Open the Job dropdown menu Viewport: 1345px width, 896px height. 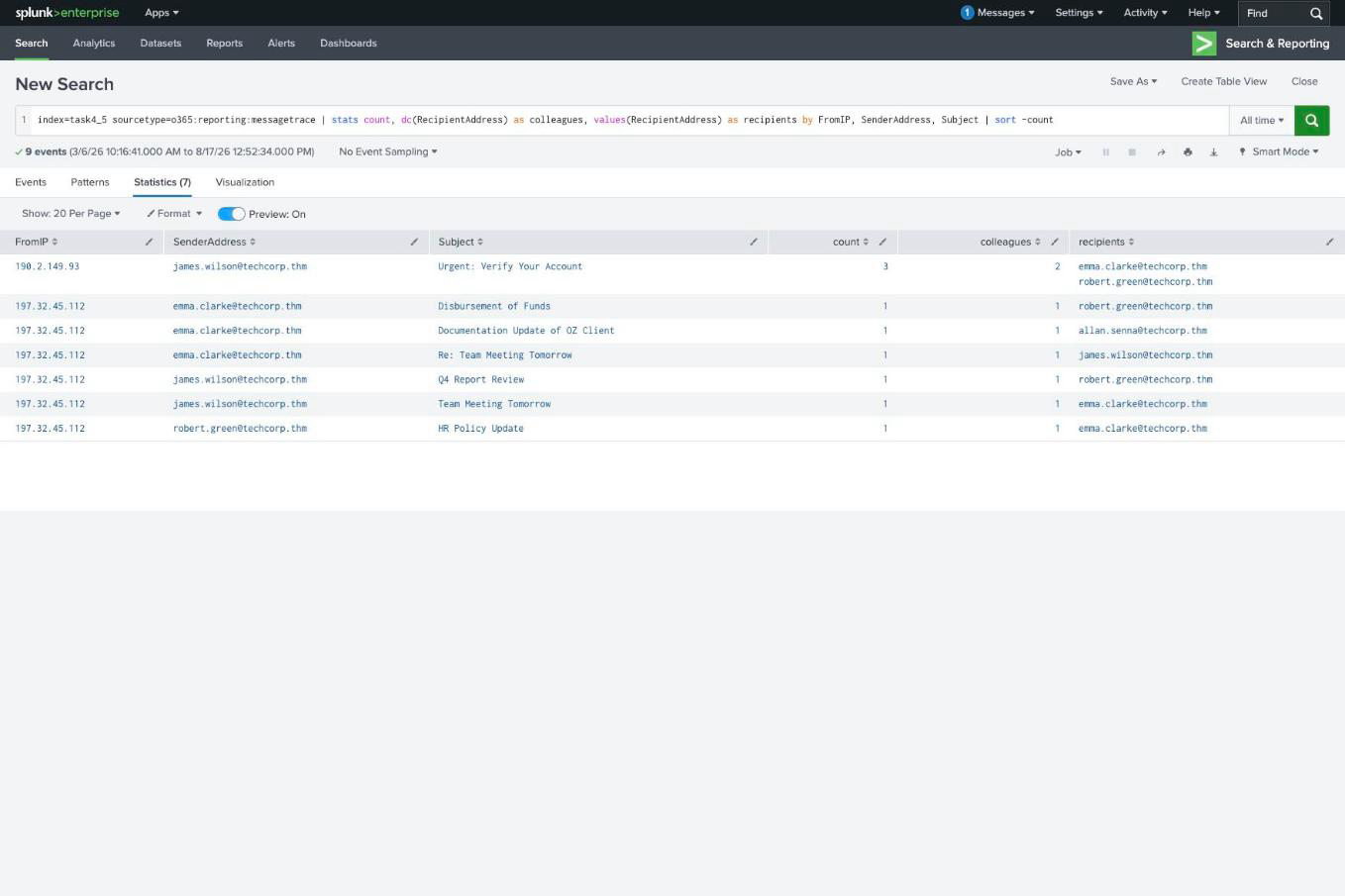tap(1068, 151)
